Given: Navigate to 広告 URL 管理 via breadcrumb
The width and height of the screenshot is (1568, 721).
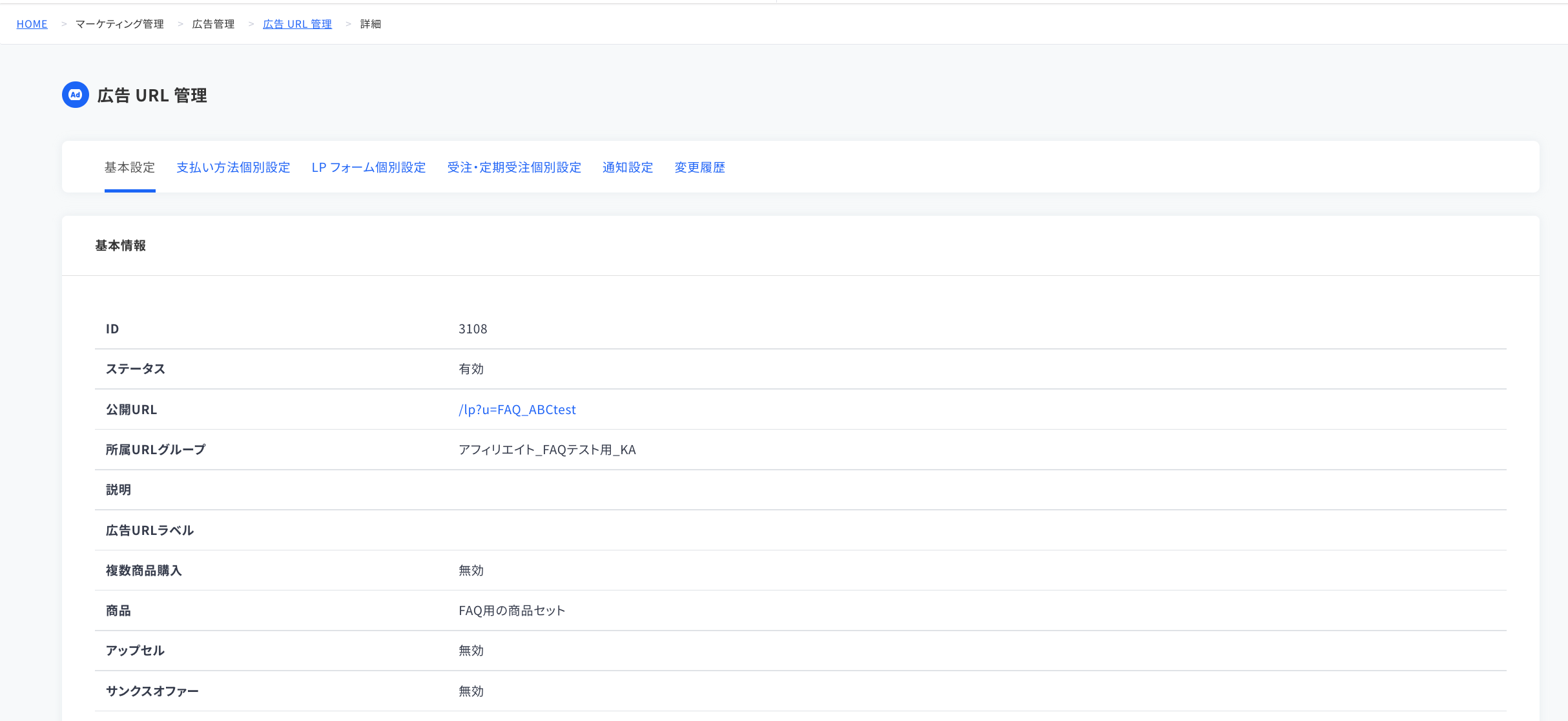Looking at the screenshot, I should tap(297, 23).
